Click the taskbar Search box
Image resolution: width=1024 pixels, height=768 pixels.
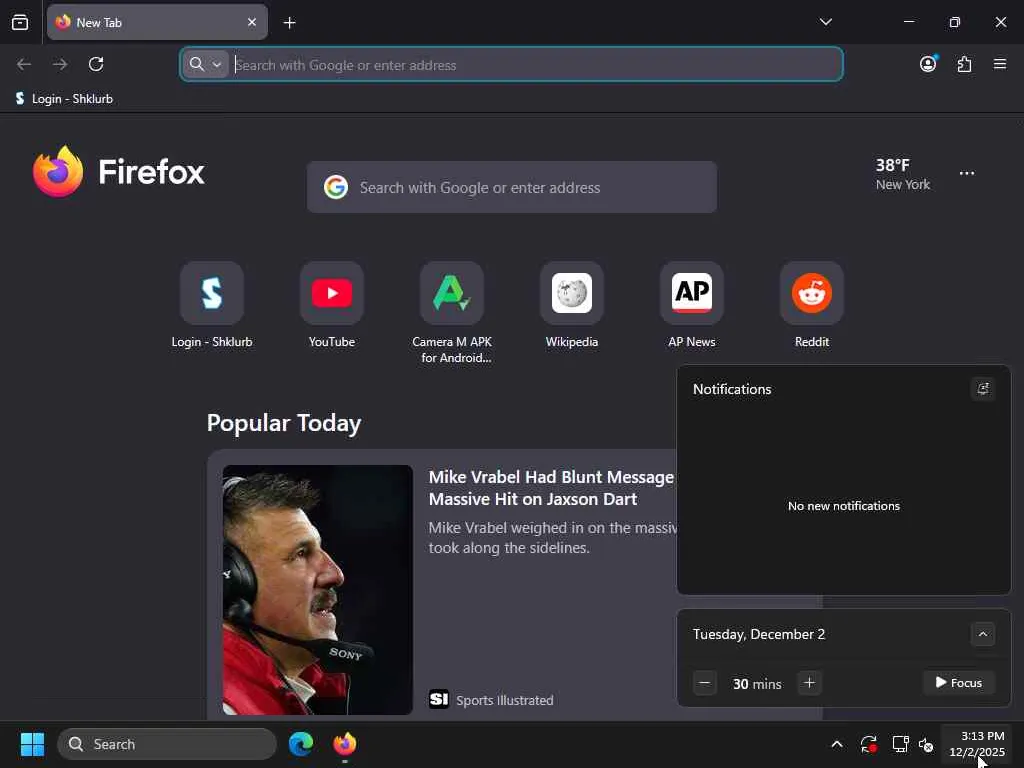(167, 744)
